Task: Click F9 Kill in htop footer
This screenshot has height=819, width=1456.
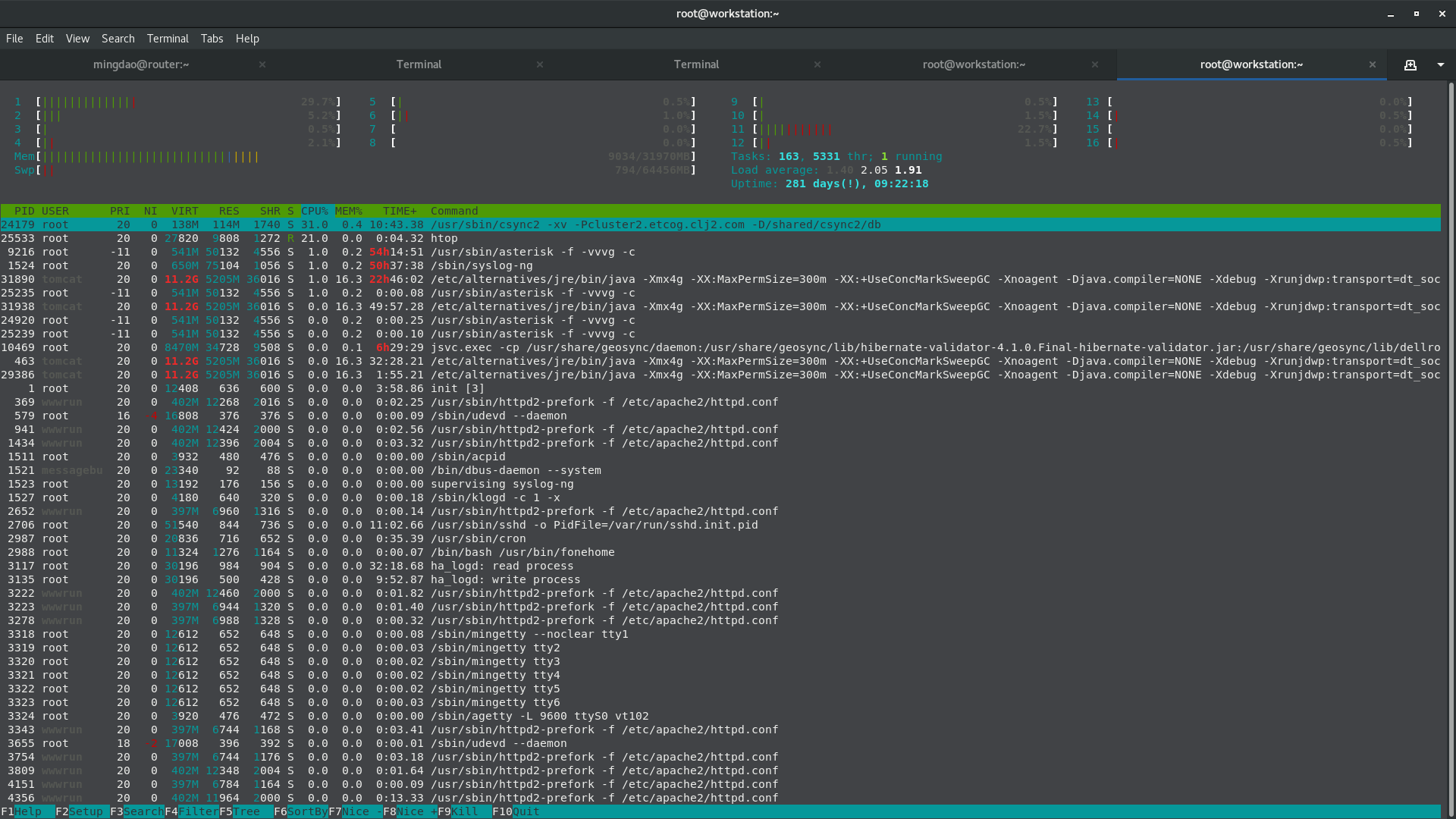Action: tap(465, 811)
